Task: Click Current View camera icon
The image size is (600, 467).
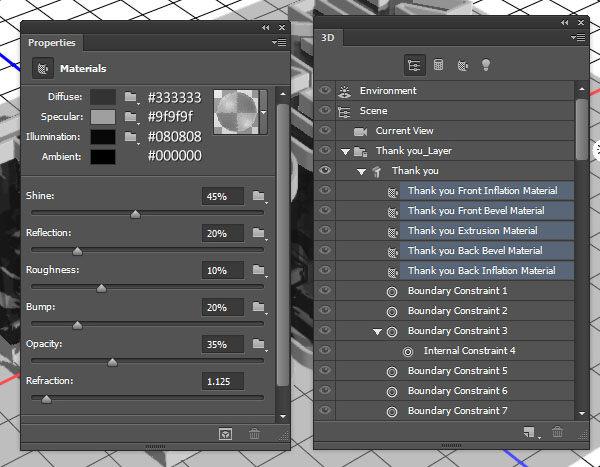Action: click(x=360, y=131)
